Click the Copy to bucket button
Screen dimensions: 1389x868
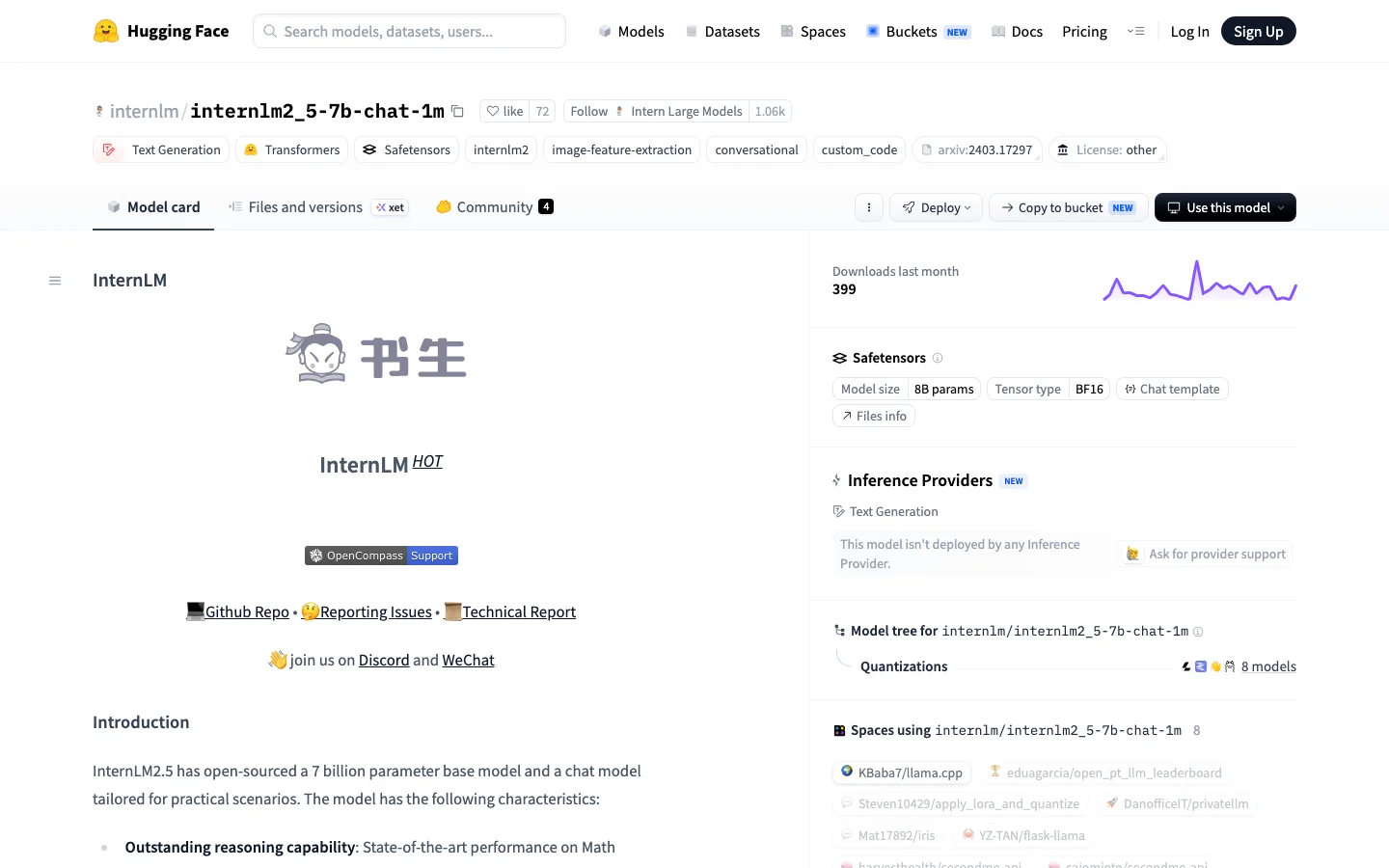point(1069,207)
